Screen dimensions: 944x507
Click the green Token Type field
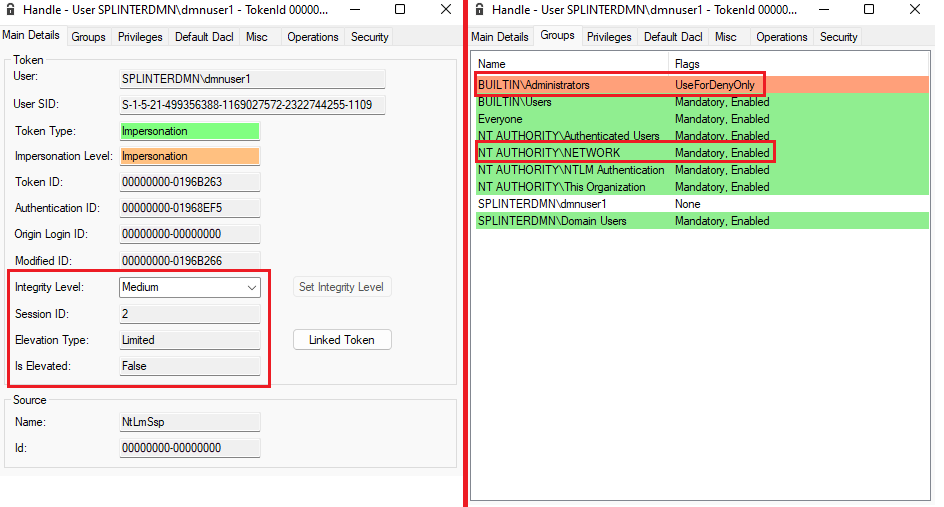189,131
